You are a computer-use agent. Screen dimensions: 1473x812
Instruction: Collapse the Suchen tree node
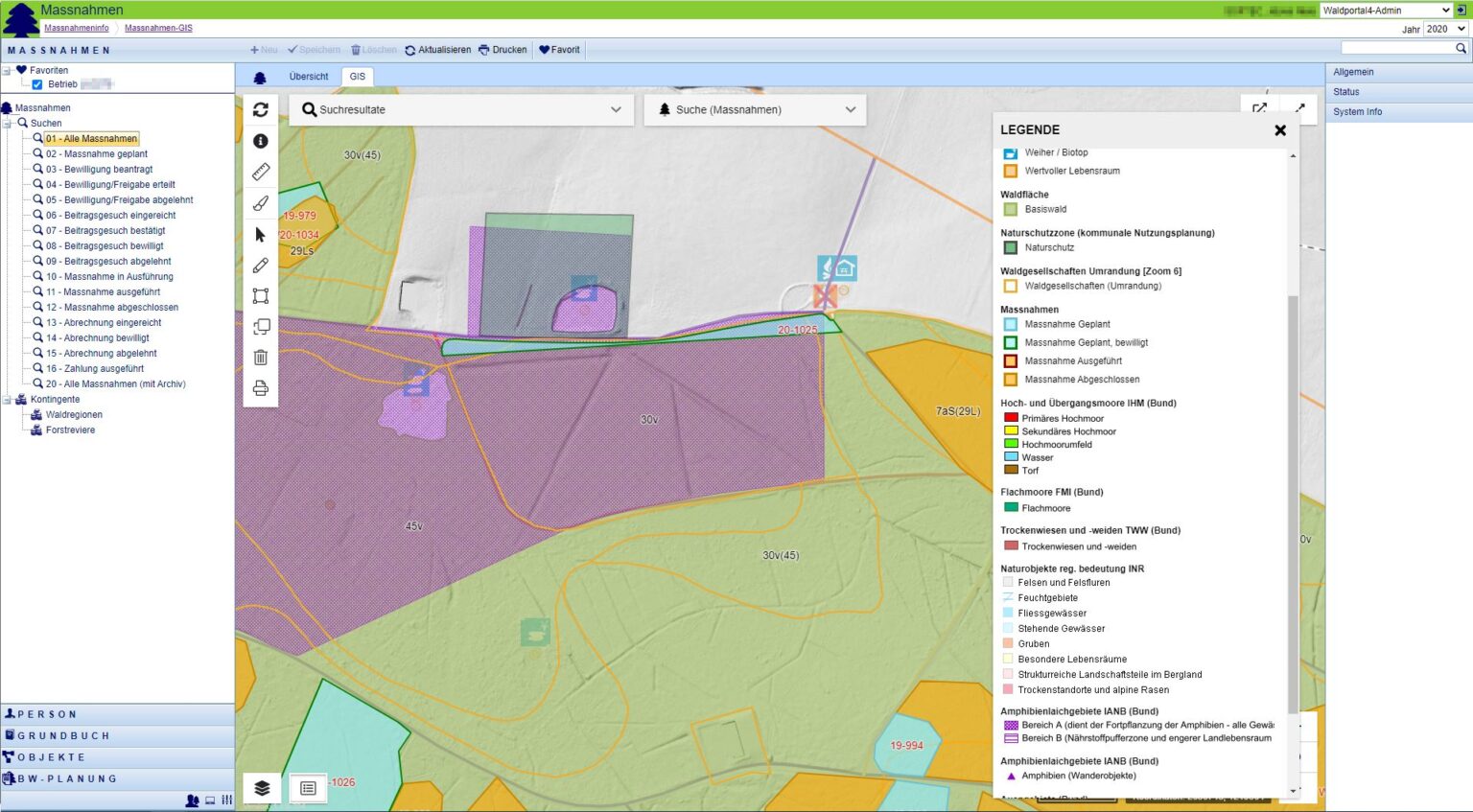click(x=8, y=123)
